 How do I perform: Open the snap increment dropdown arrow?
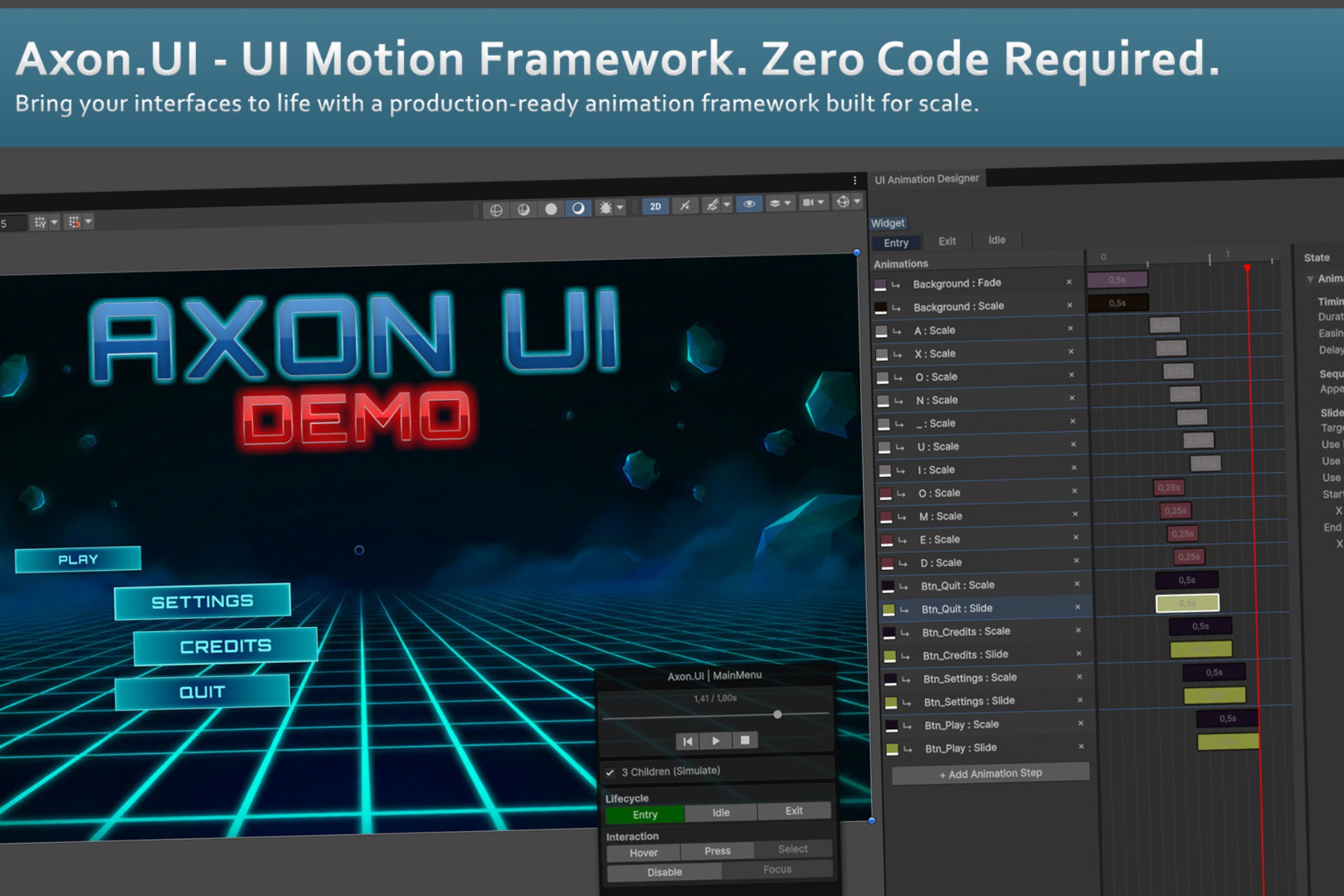(88, 221)
